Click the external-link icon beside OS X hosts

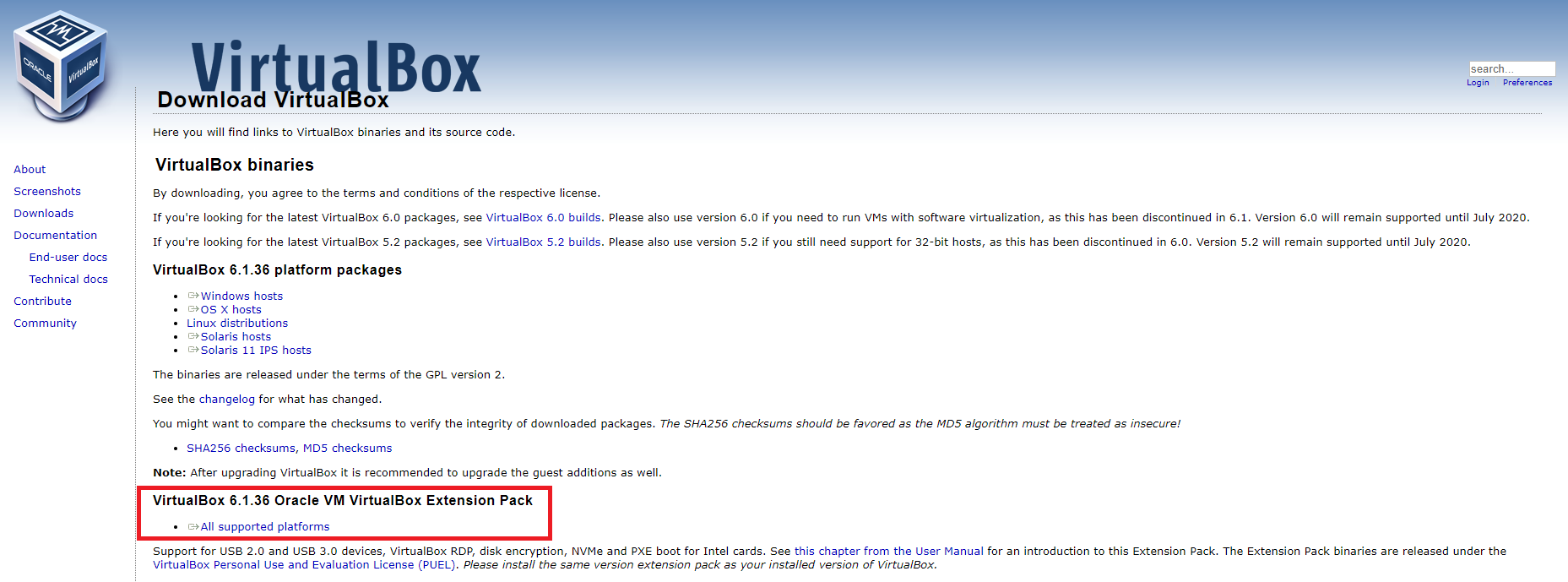[193, 309]
